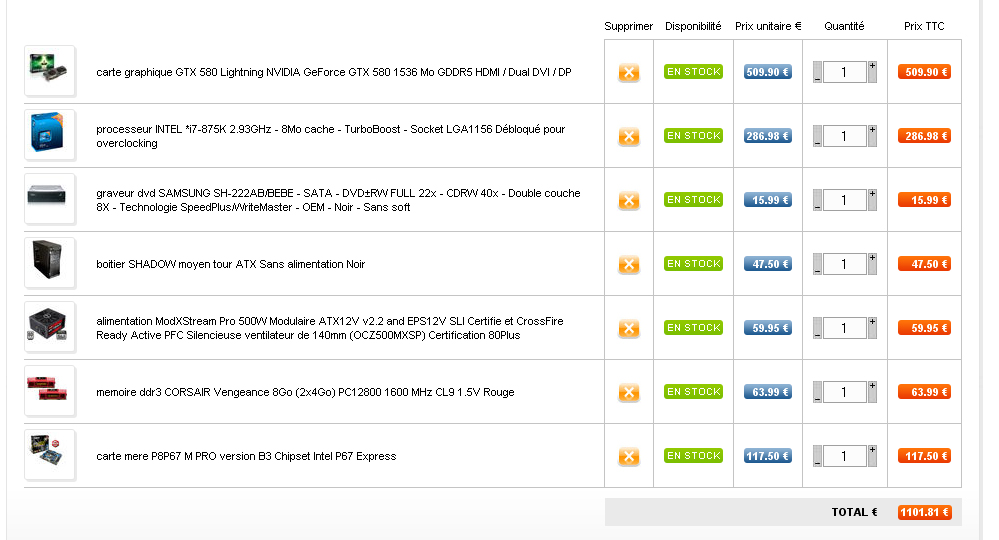Increase quantity of CORSAIR Vengeance memory
Viewport: 999px width, 540px height.
click(872, 386)
